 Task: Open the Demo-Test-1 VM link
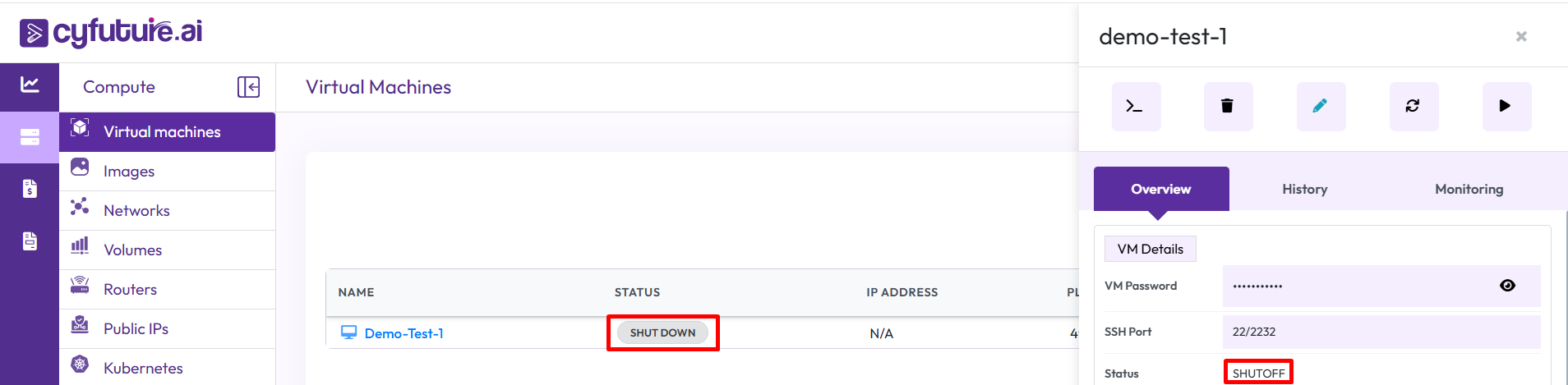tap(404, 333)
